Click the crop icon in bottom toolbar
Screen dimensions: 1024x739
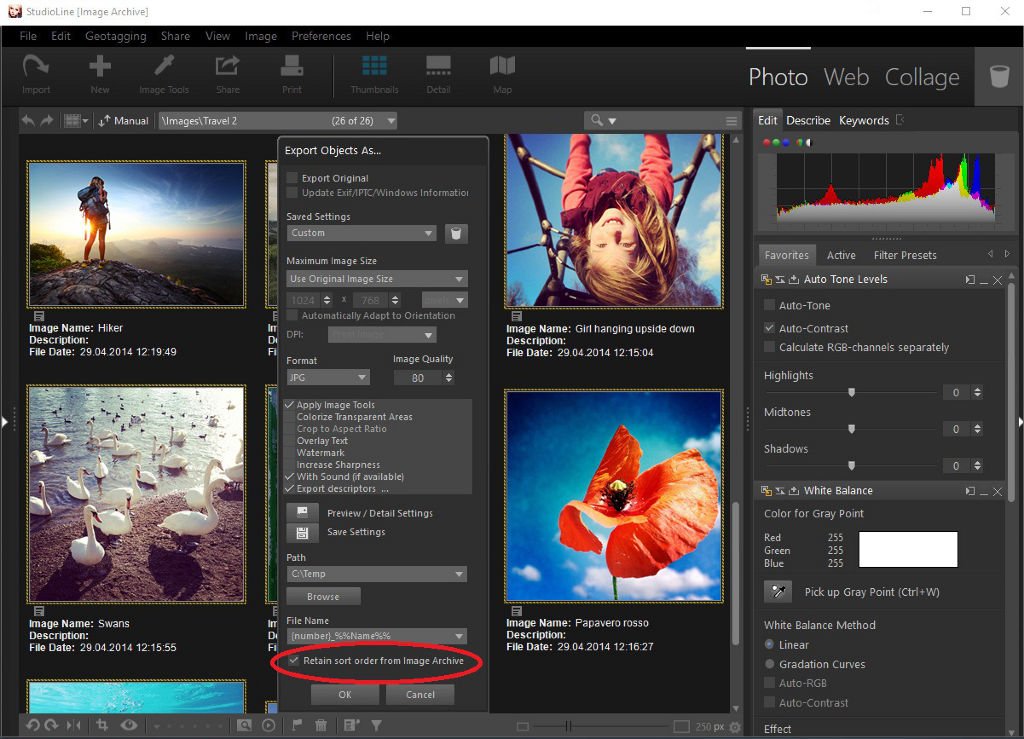(x=102, y=725)
